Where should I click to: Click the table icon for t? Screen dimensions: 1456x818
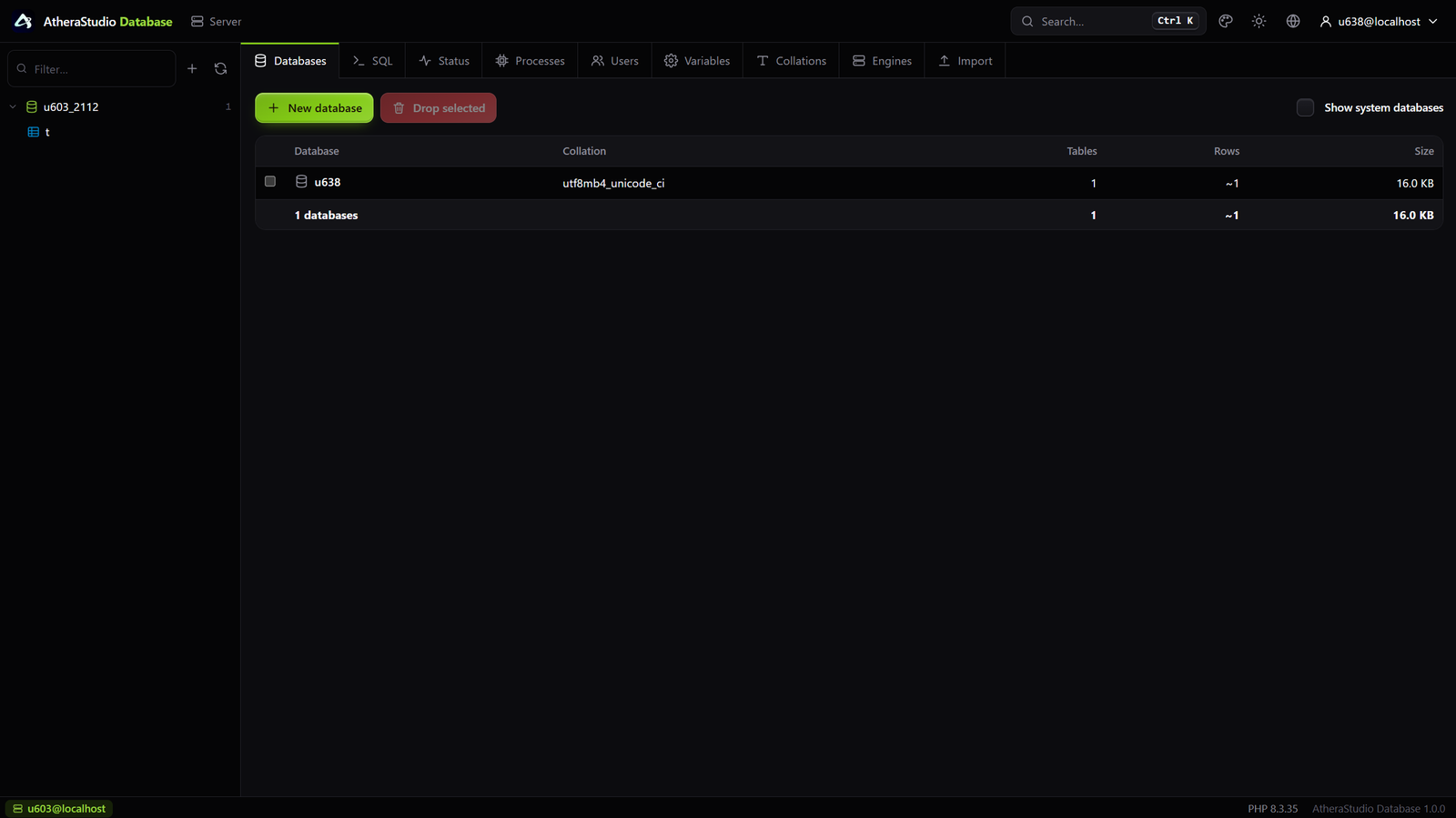point(34,132)
